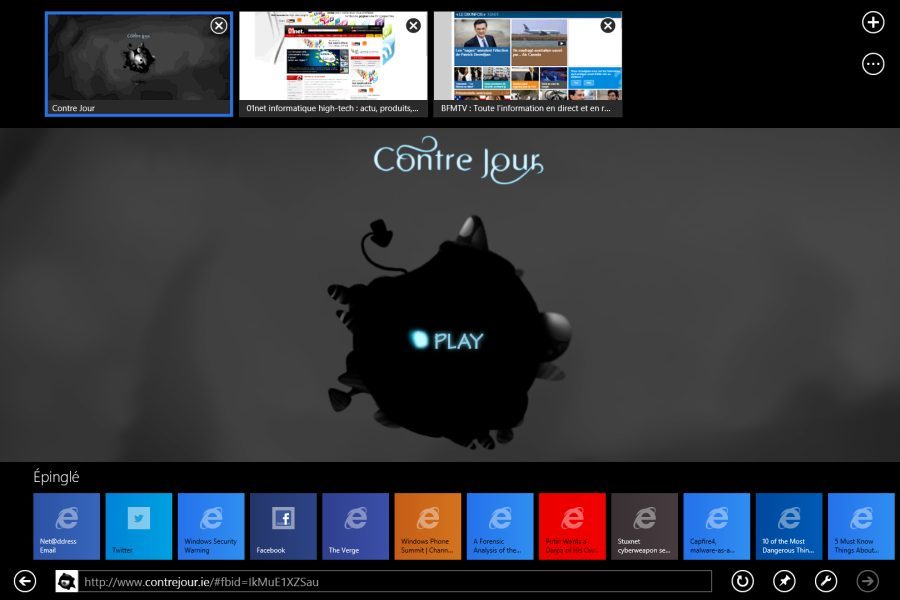Switch to the BFMTV tab
The image size is (900, 600).
(527, 64)
